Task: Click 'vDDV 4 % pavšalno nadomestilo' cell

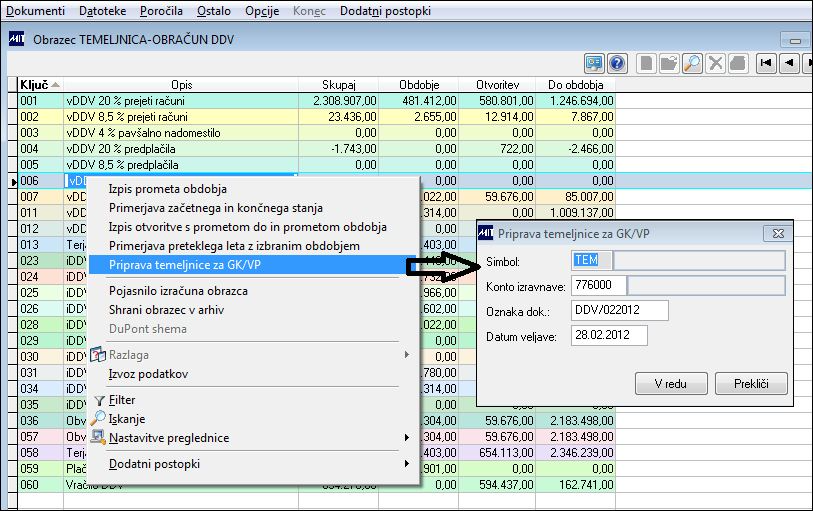Action: coord(180,133)
